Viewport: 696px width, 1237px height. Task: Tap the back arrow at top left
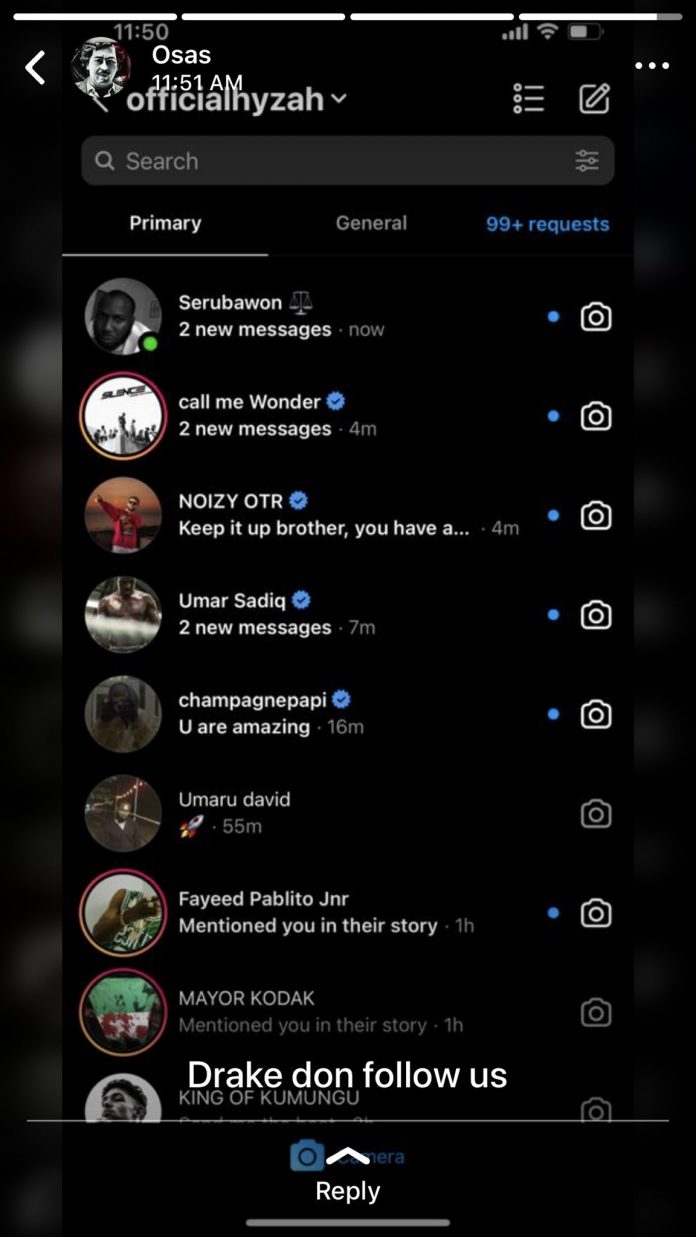tap(36, 68)
